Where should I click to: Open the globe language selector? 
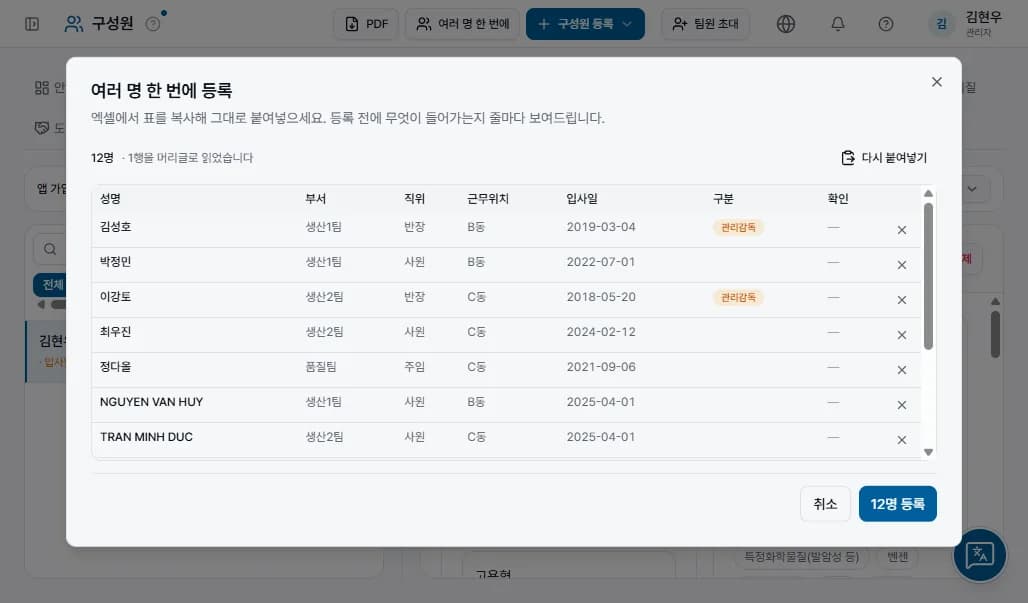click(x=785, y=24)
